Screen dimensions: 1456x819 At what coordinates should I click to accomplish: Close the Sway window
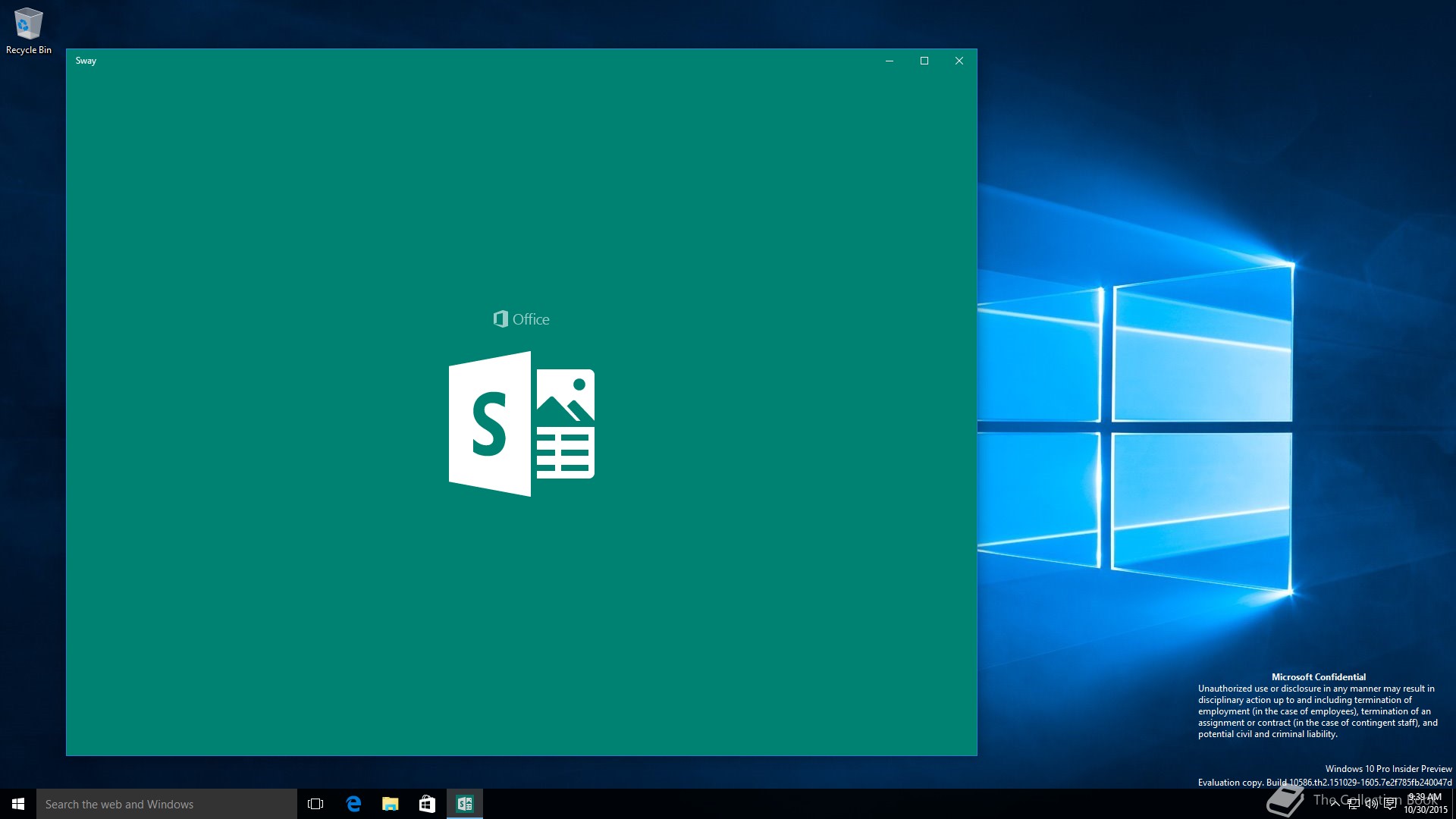[x=959, y=61]
